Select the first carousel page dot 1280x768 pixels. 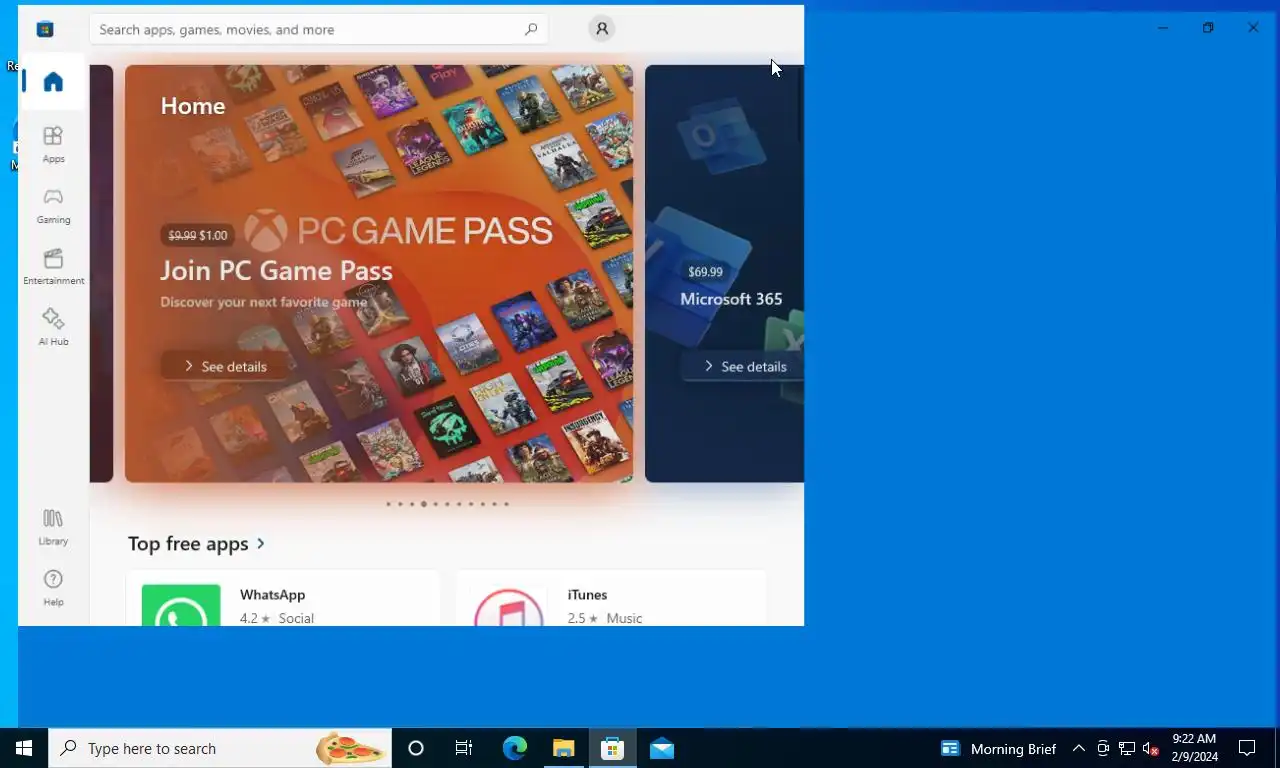click(x=388, y=504)
